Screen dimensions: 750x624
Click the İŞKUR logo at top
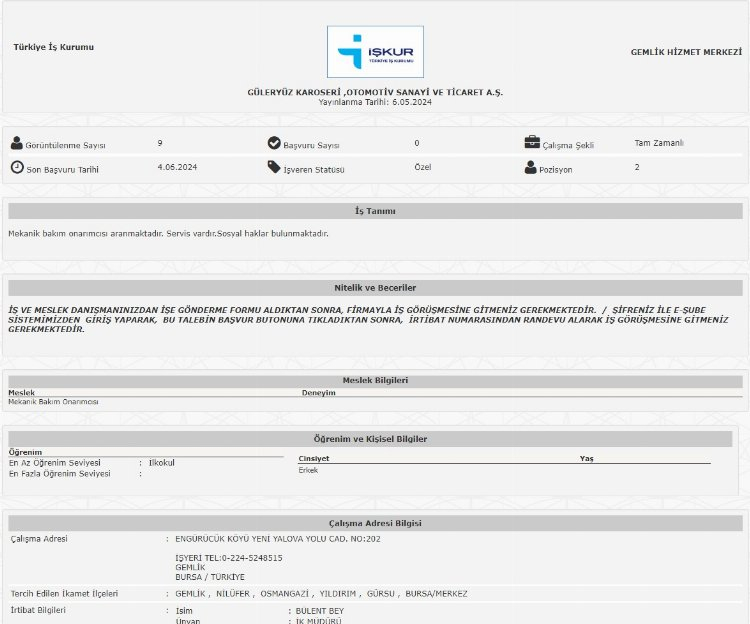tap(375, 52)
